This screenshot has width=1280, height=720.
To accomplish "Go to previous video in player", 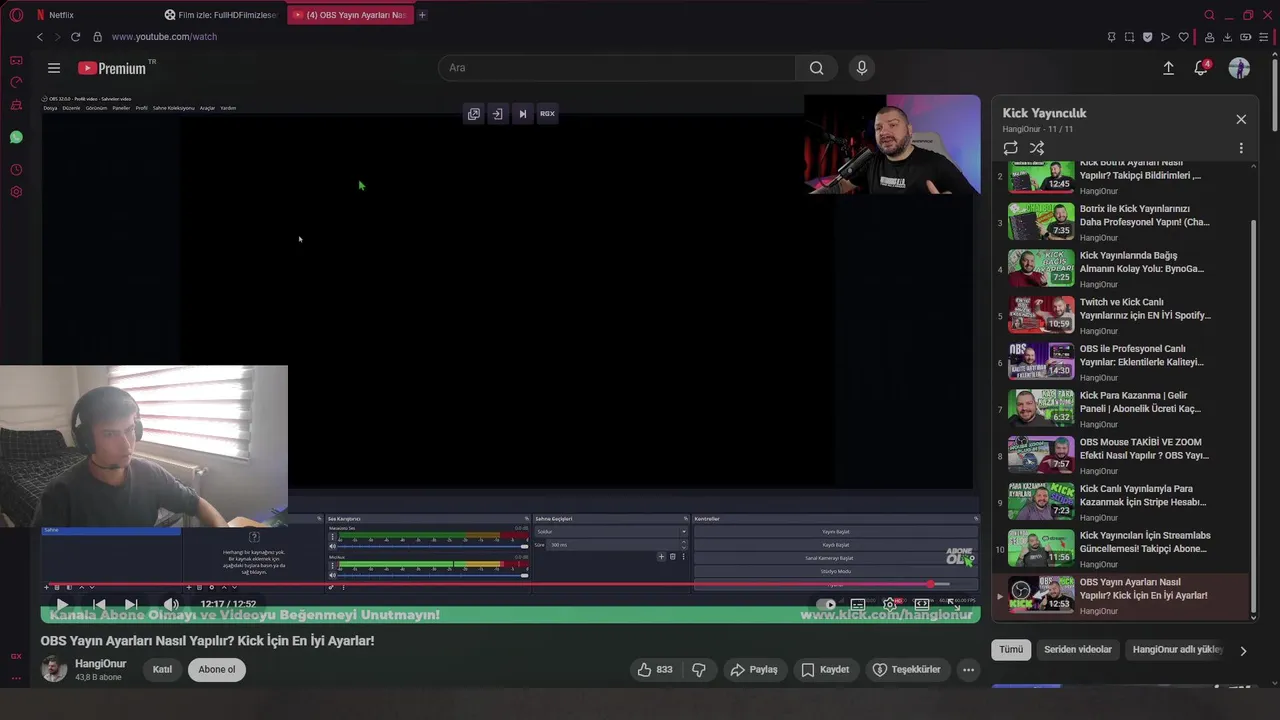I will point(98,604).
